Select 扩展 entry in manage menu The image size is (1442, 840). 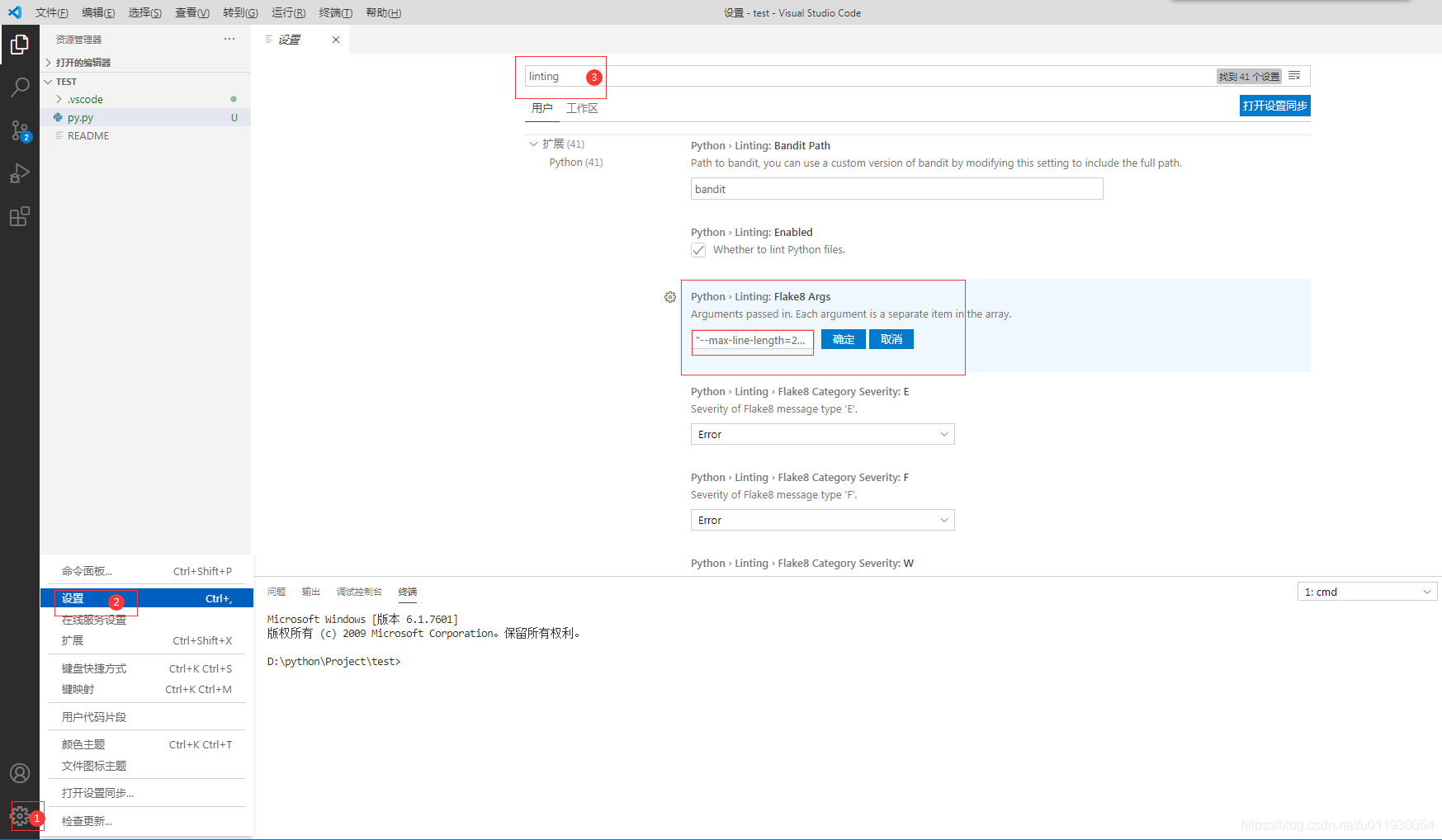(147, 640)
